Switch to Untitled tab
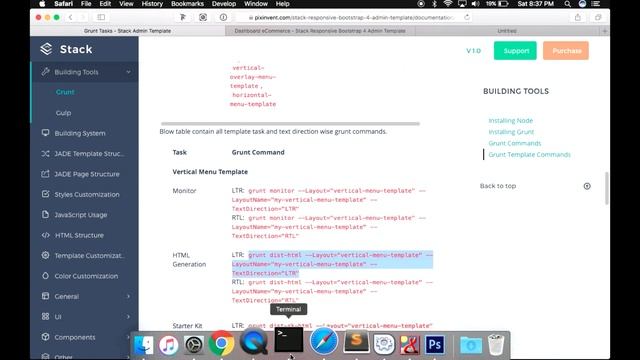Screen dimensions: 640x360 [x=507, y=31]
